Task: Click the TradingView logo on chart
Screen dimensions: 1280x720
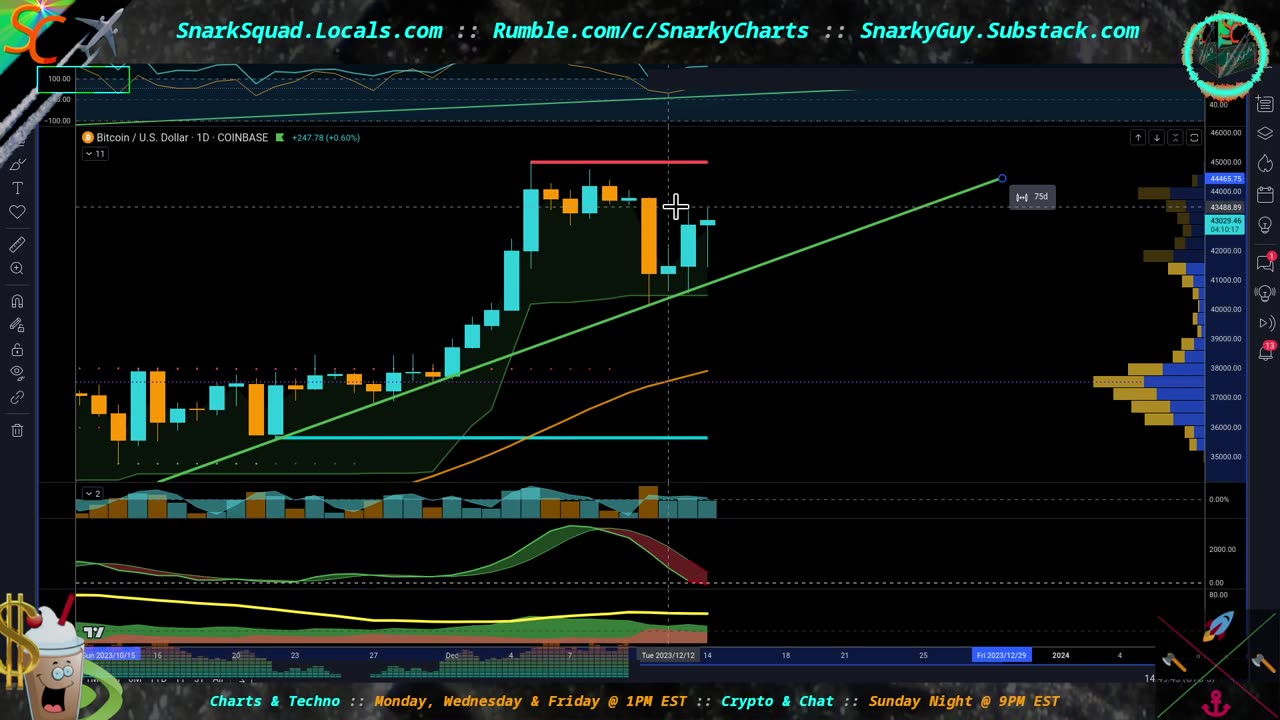Action: click(x=94, y=631)
